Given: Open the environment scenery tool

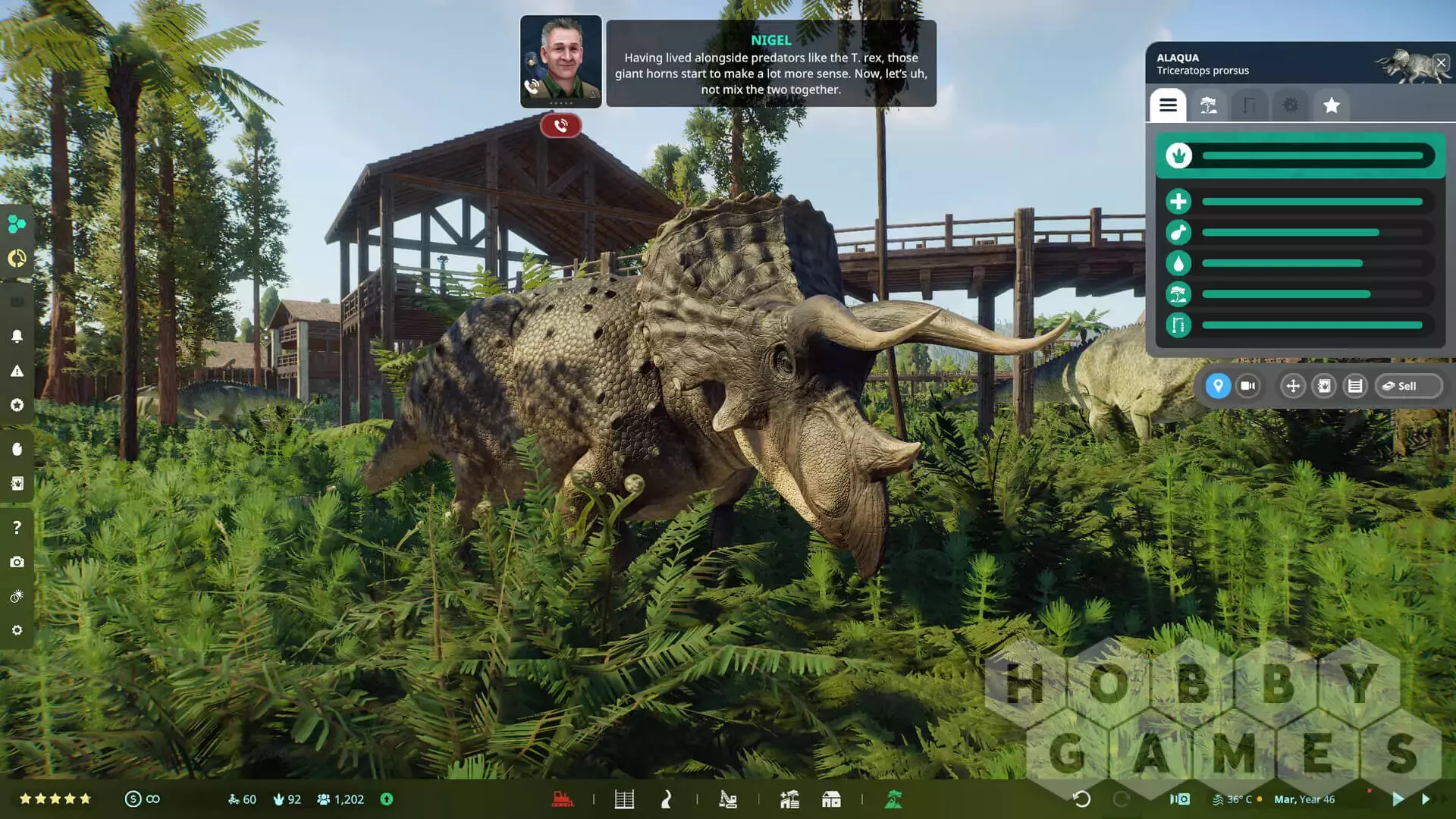Looking at the screenshot, I should (x=893, y=799).
